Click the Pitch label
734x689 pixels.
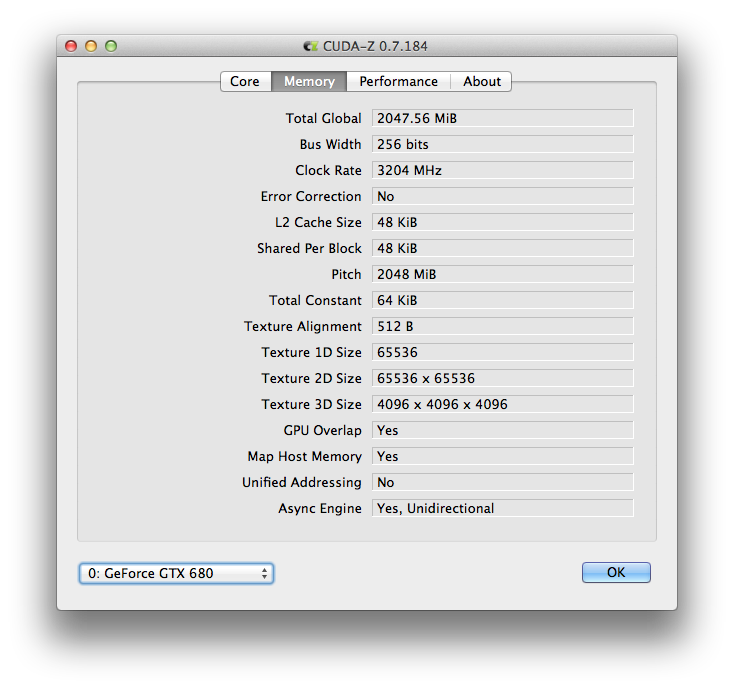346,274
